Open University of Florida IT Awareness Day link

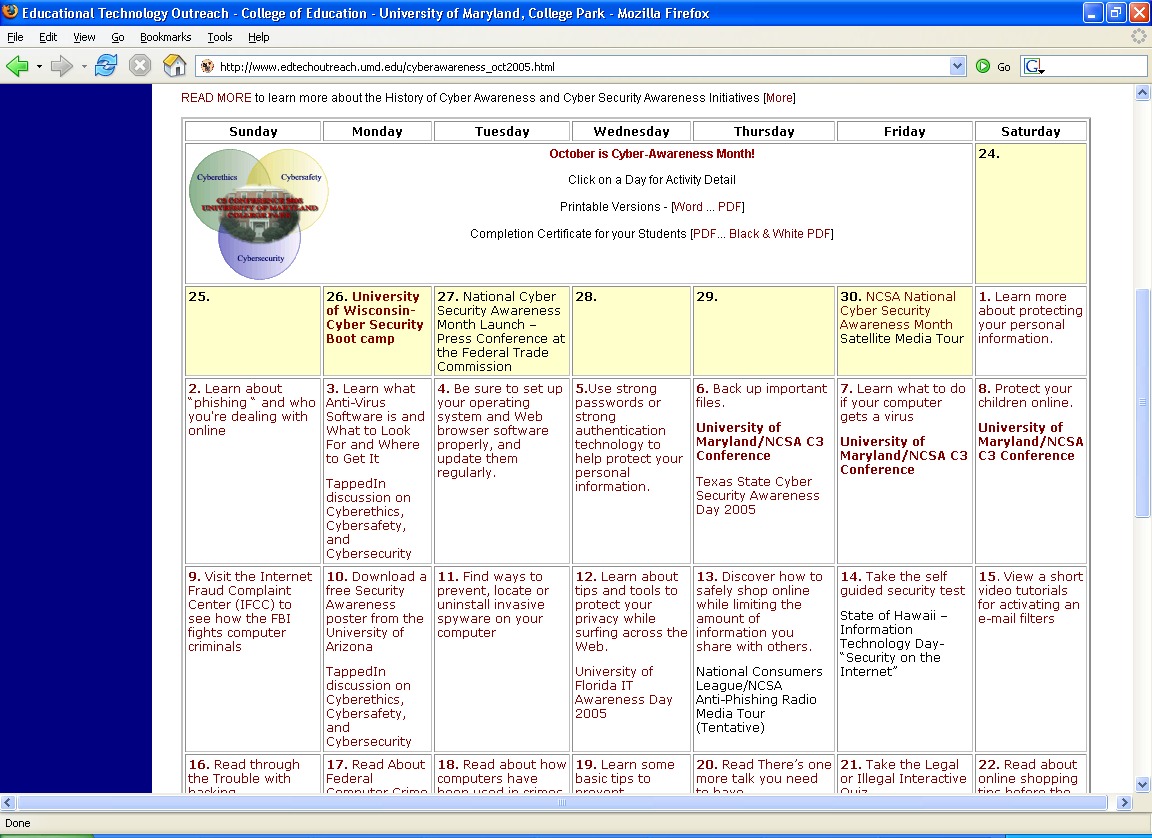(624, 692)
